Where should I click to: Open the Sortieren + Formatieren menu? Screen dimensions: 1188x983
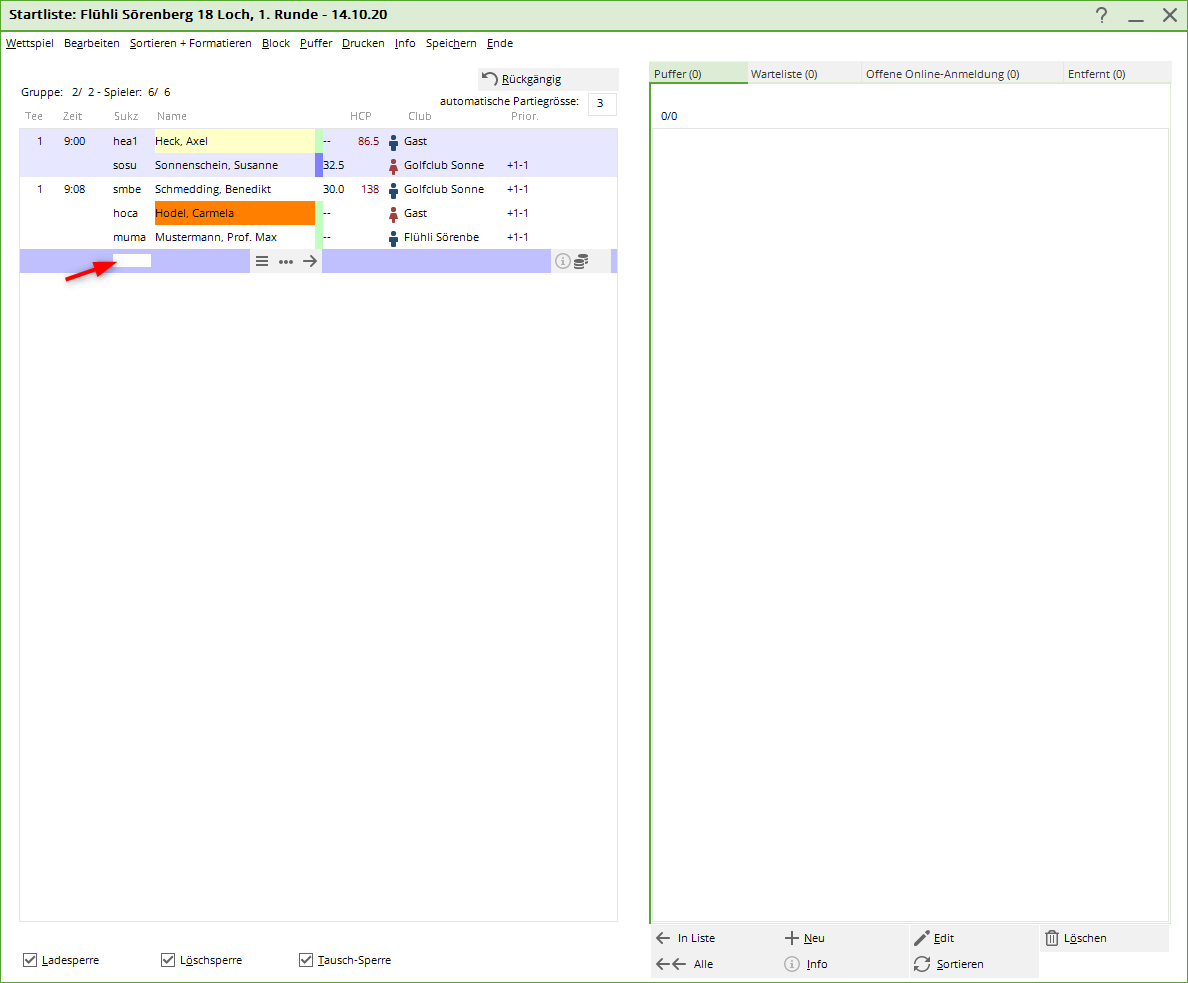click(190, 43)
